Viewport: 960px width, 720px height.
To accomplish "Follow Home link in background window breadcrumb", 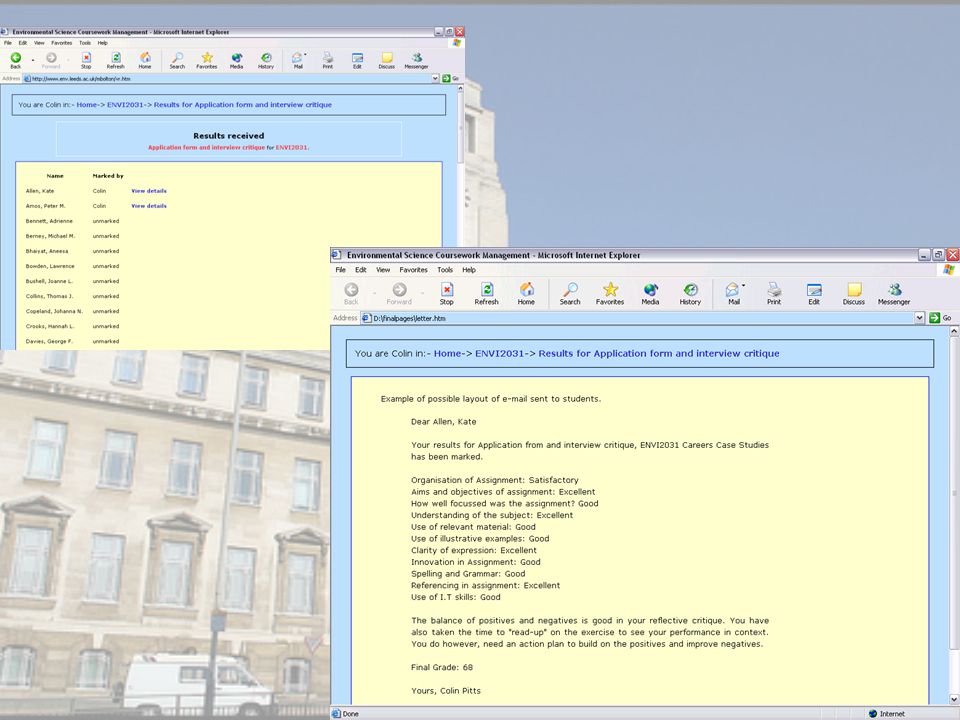I will coord(87,105).
